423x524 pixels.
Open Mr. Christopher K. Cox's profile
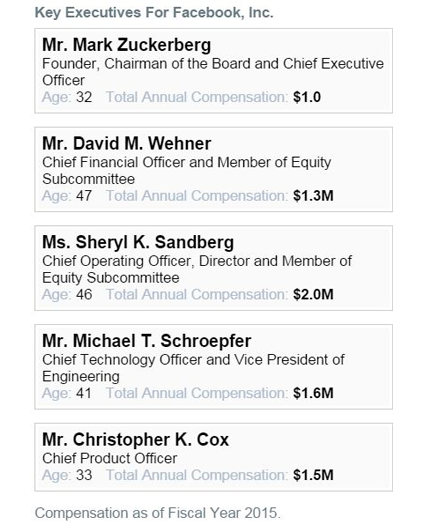(x=136, y=439)
